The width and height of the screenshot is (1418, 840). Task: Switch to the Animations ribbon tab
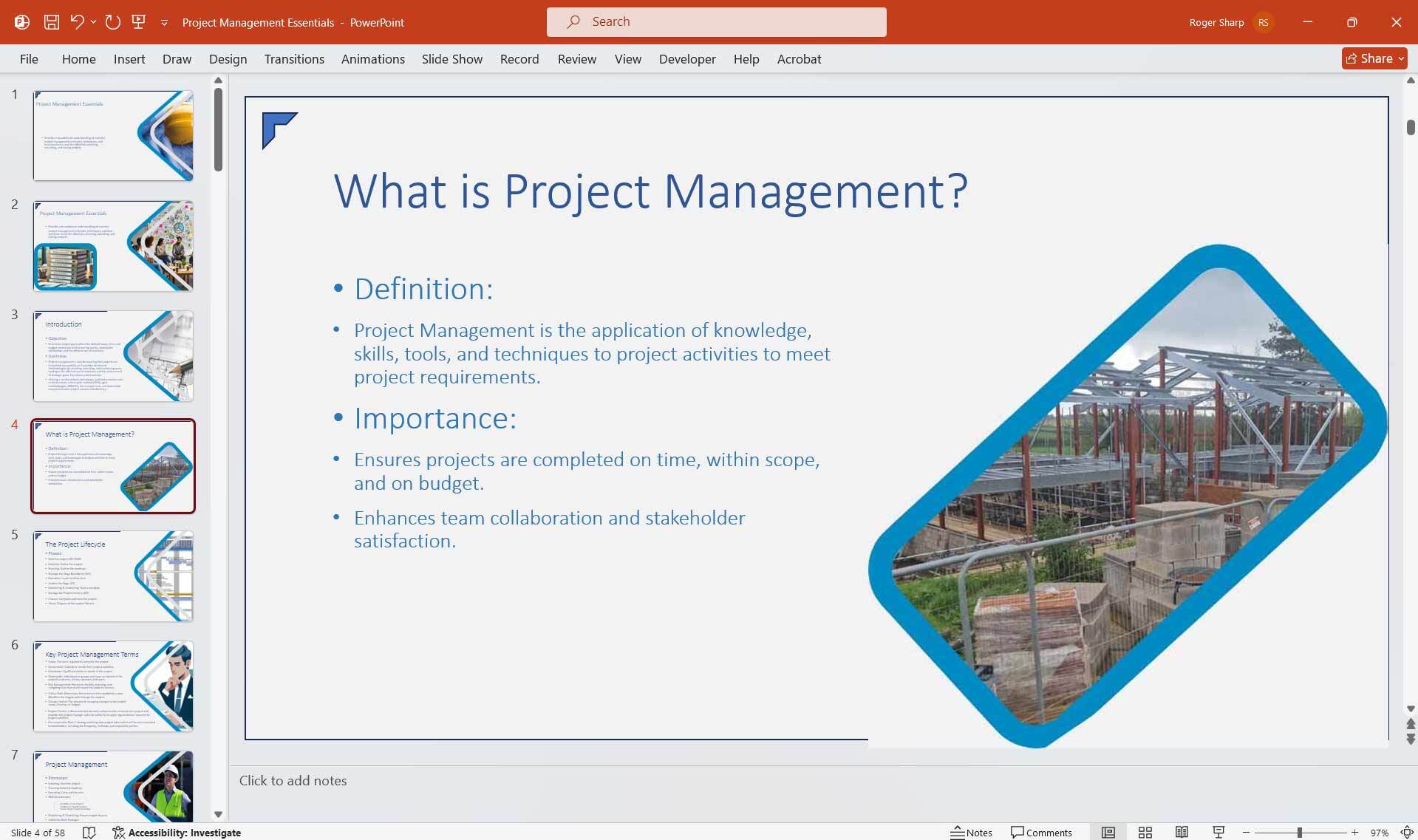372,58
